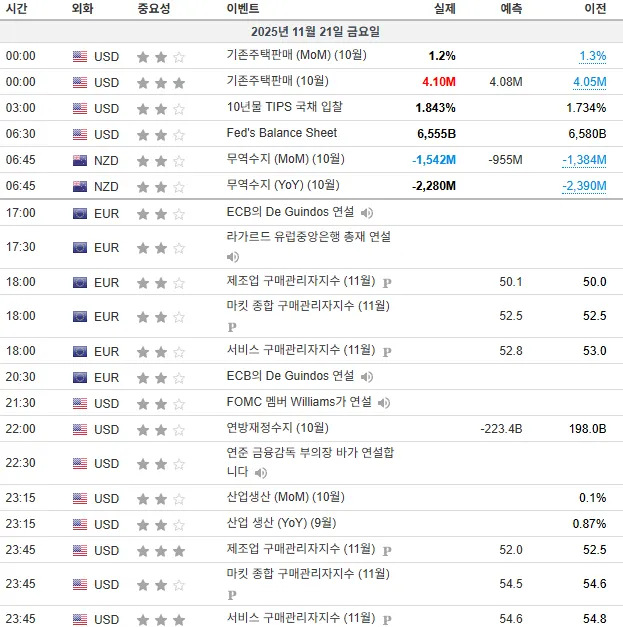
Task: Click the importance stars for 기존주택판매 (10월)
Action: [161, 83]
